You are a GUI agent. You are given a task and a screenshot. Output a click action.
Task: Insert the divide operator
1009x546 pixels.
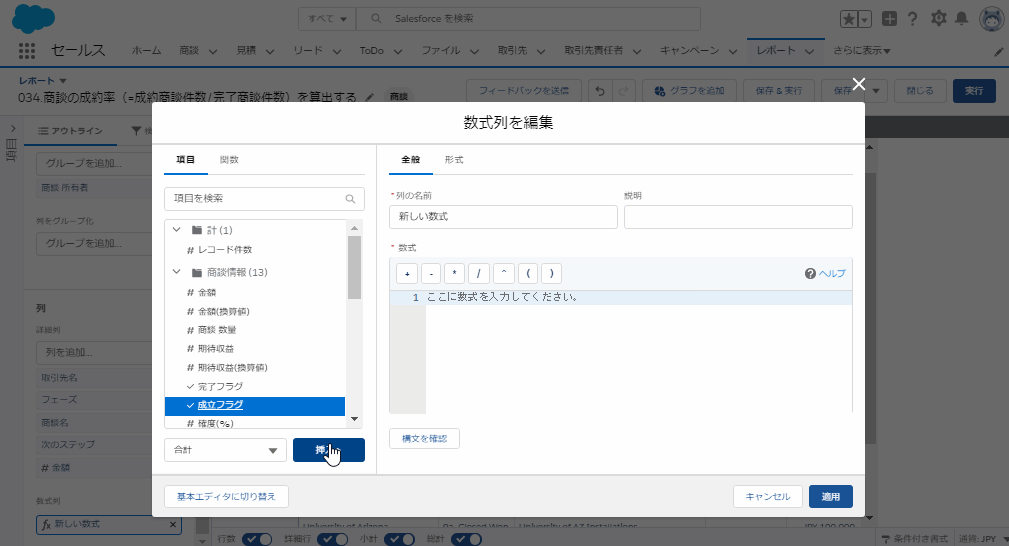point(479,274)
